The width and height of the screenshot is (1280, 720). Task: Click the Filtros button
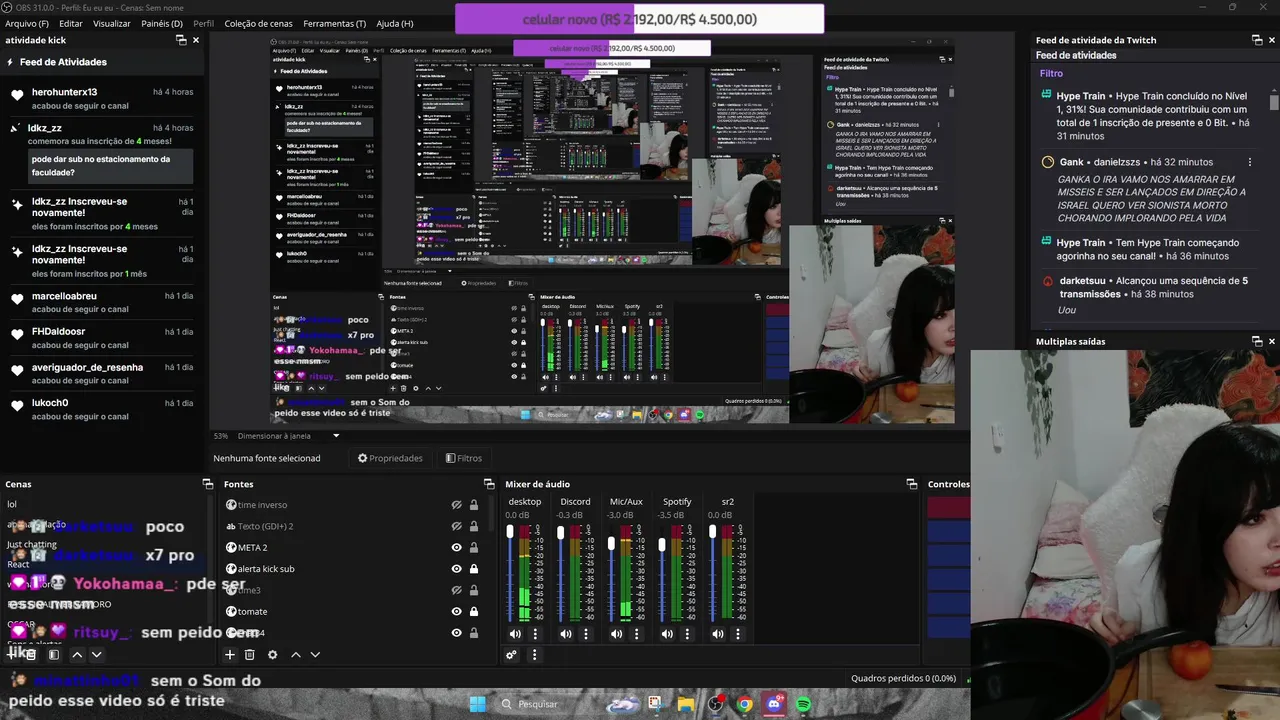coord(464,458)
